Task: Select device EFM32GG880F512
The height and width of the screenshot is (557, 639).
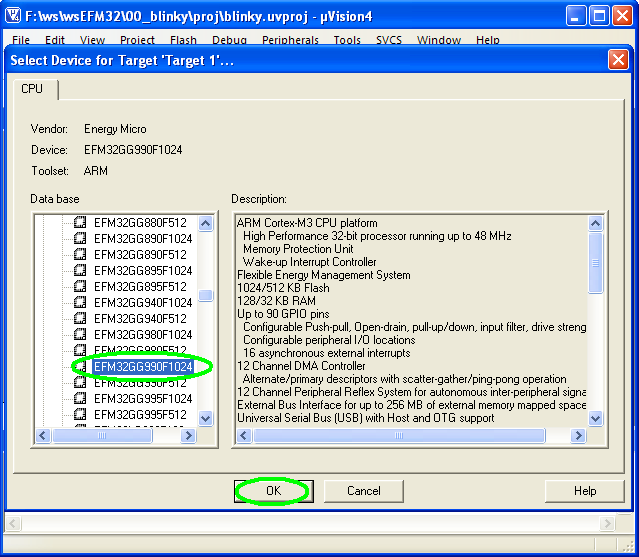Action: click(x=140, y=223)
